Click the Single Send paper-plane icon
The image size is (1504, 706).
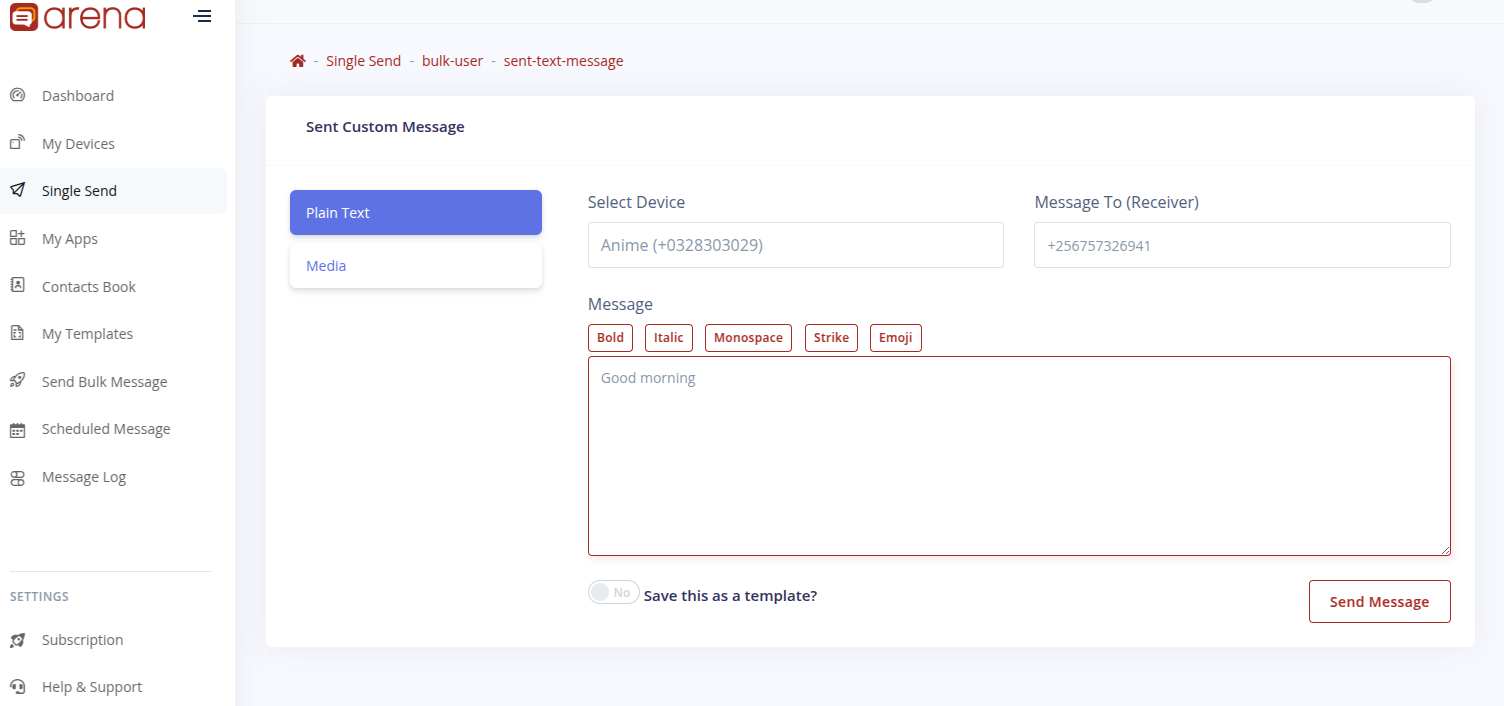pos(17,190)
